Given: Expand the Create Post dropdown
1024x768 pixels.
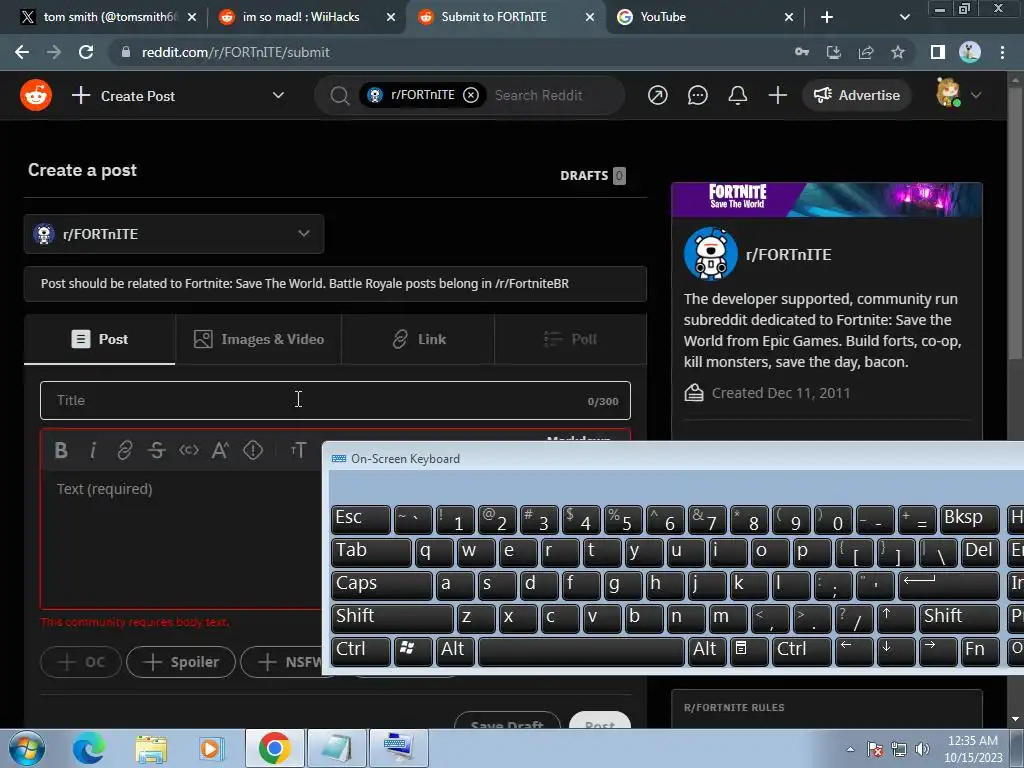Looking at the screenshot, I should 278,95.
